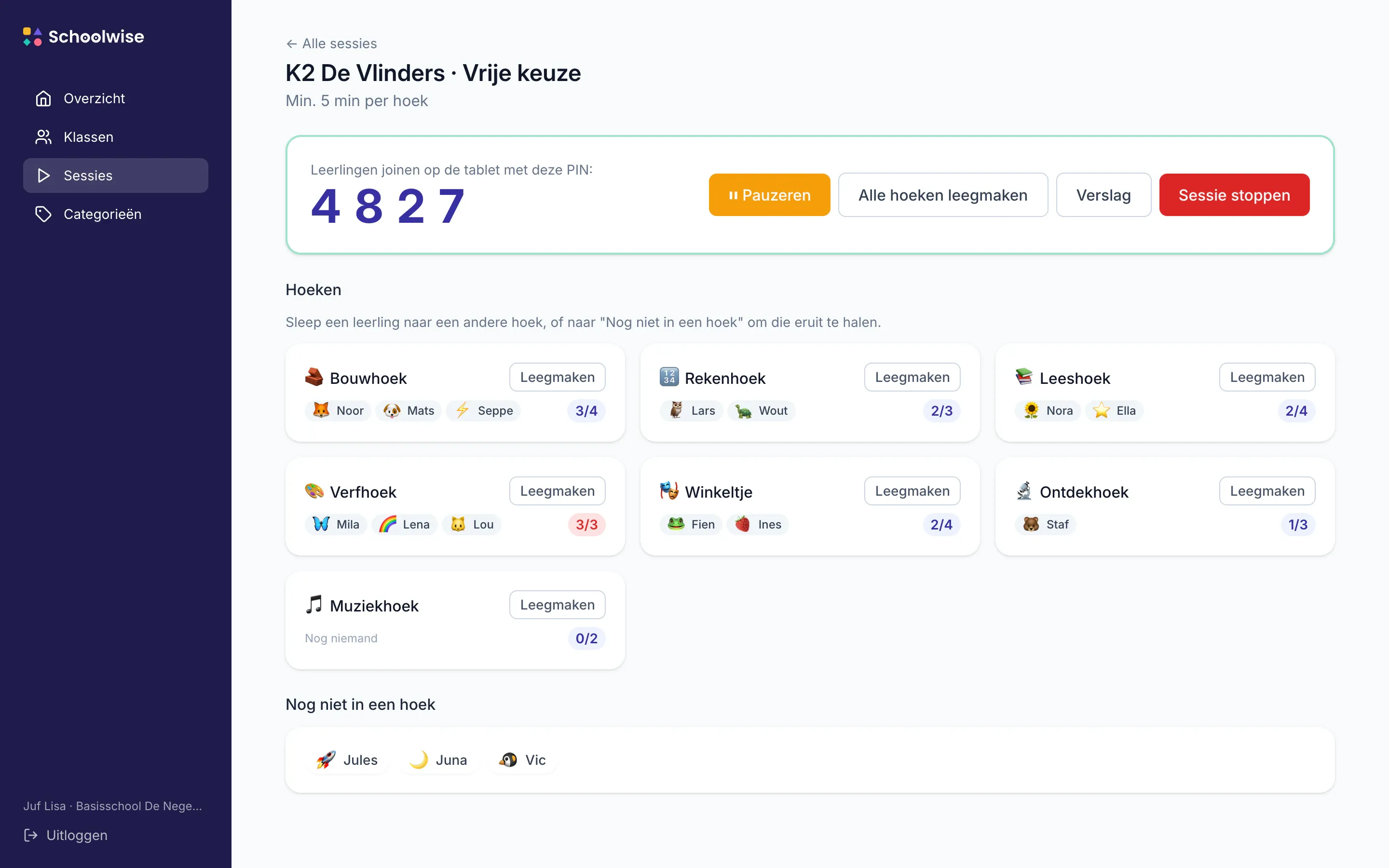The width and height of the screenshot is (1389, 868).
Task: Select student chip Juna
Action: tap(438, 759)
